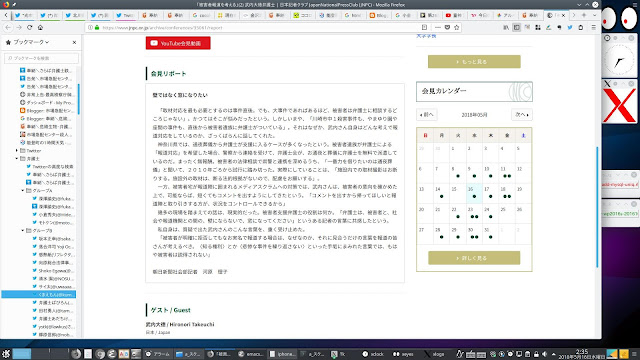Image resolution: width=640 pixels, height=360 pixels.
Task: Click the もっと見る button
Action: [474, 62]
